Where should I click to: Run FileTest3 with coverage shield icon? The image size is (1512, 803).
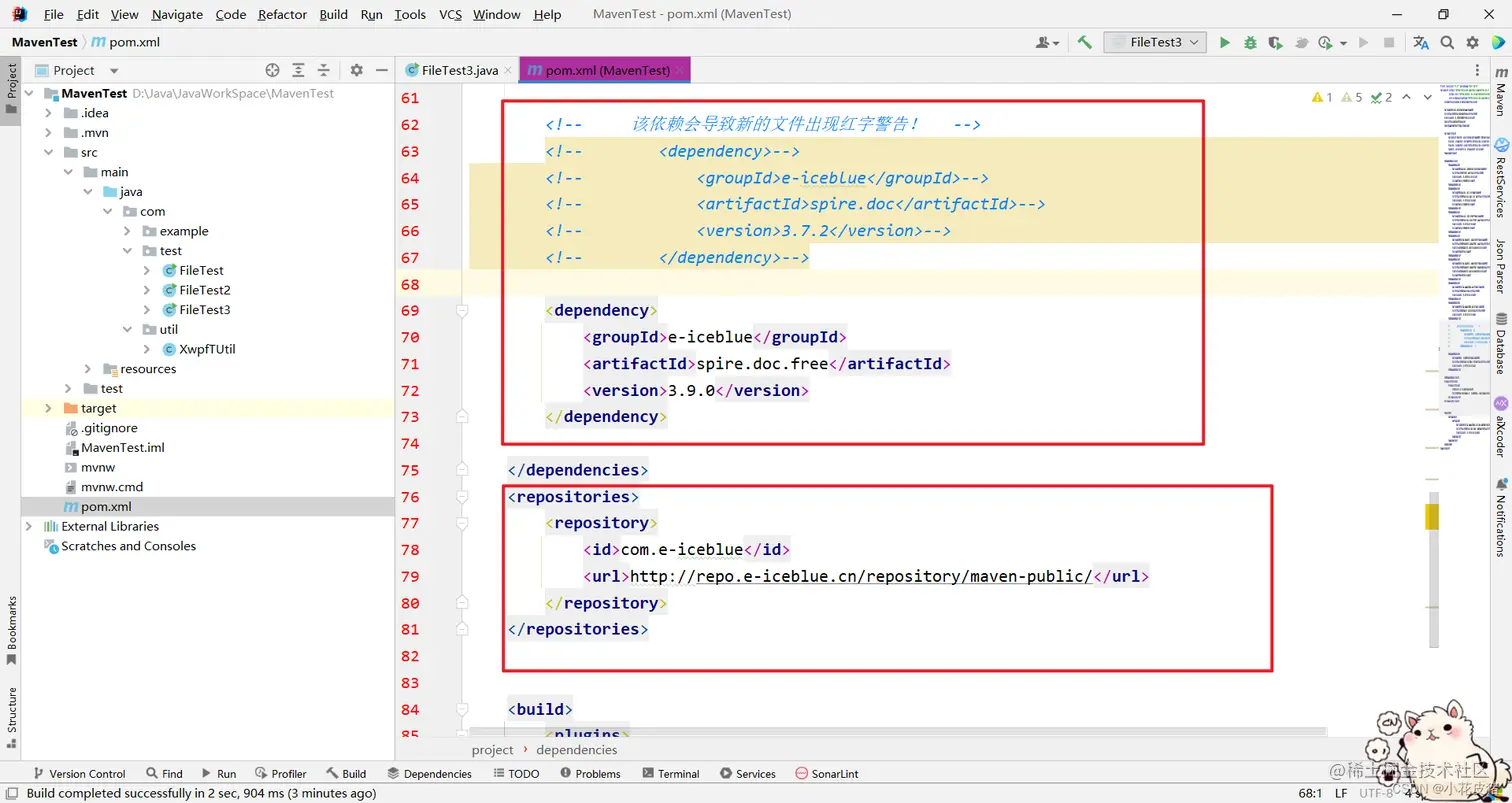point(1275,42)
